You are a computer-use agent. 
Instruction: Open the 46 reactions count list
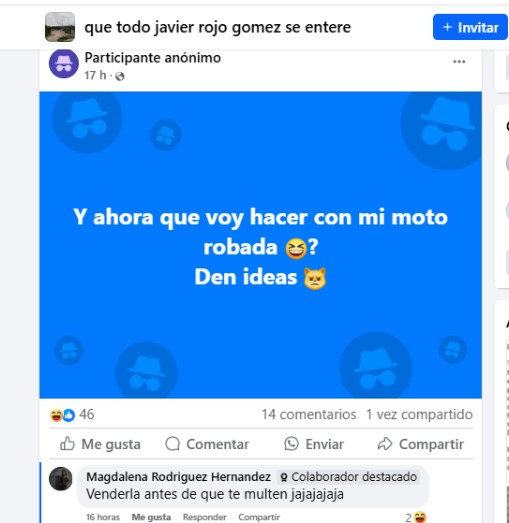pos(87,415)
